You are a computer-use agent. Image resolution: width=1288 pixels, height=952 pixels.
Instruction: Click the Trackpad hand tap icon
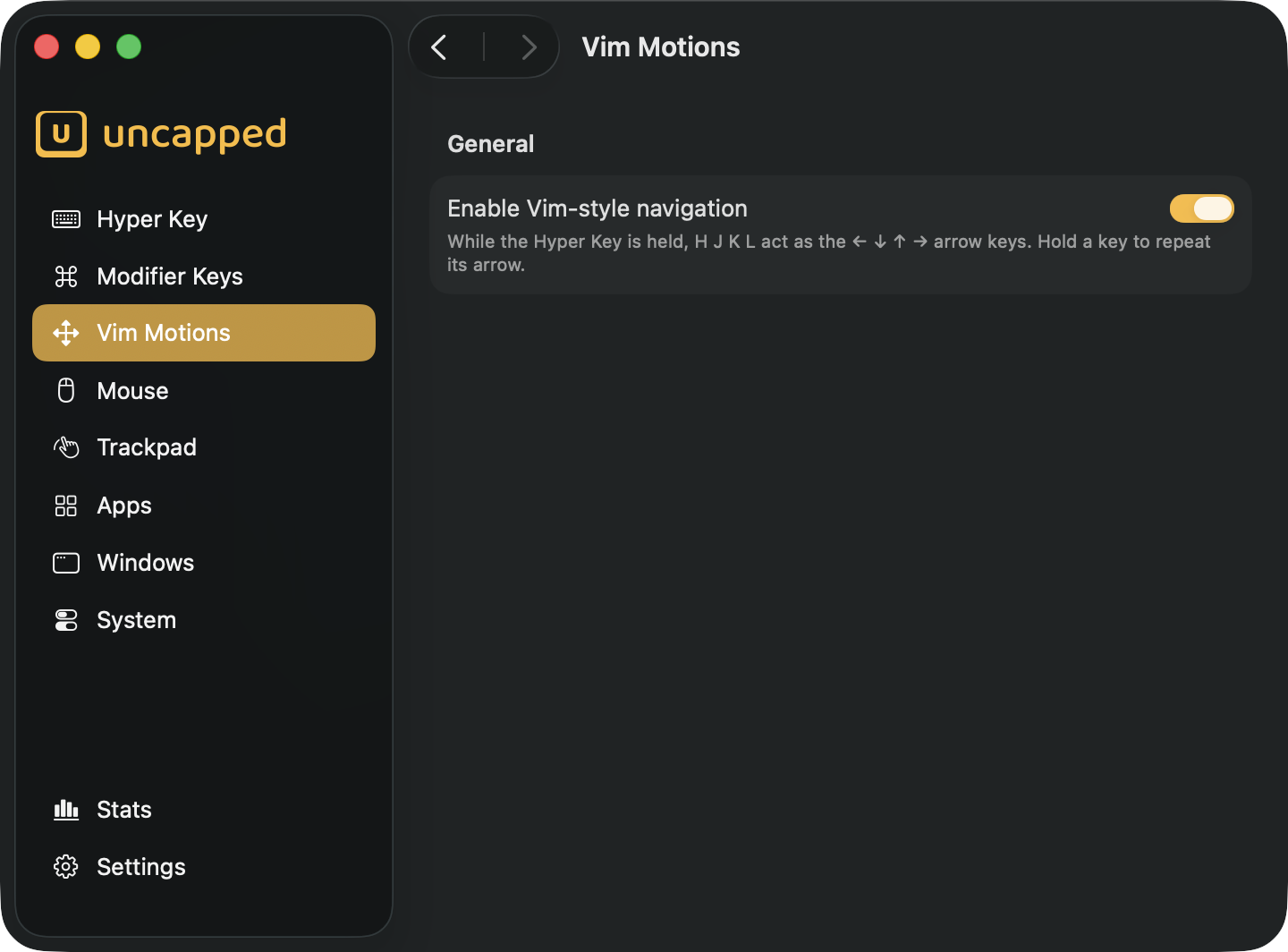click(66, 447)
